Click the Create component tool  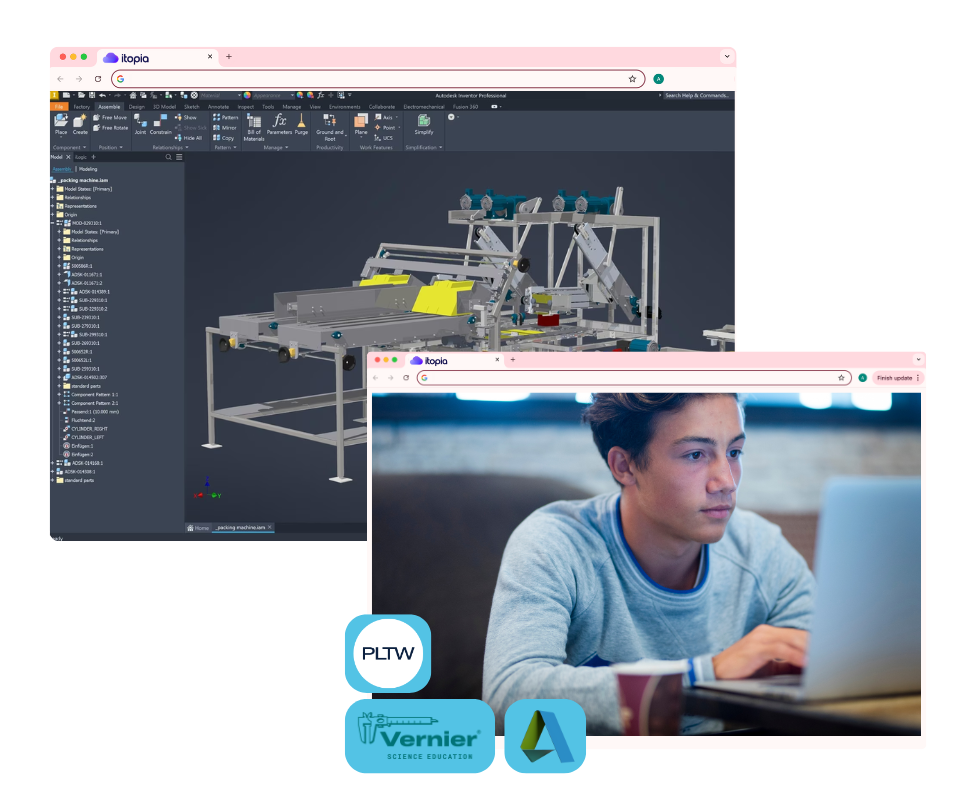pos(80,124)
